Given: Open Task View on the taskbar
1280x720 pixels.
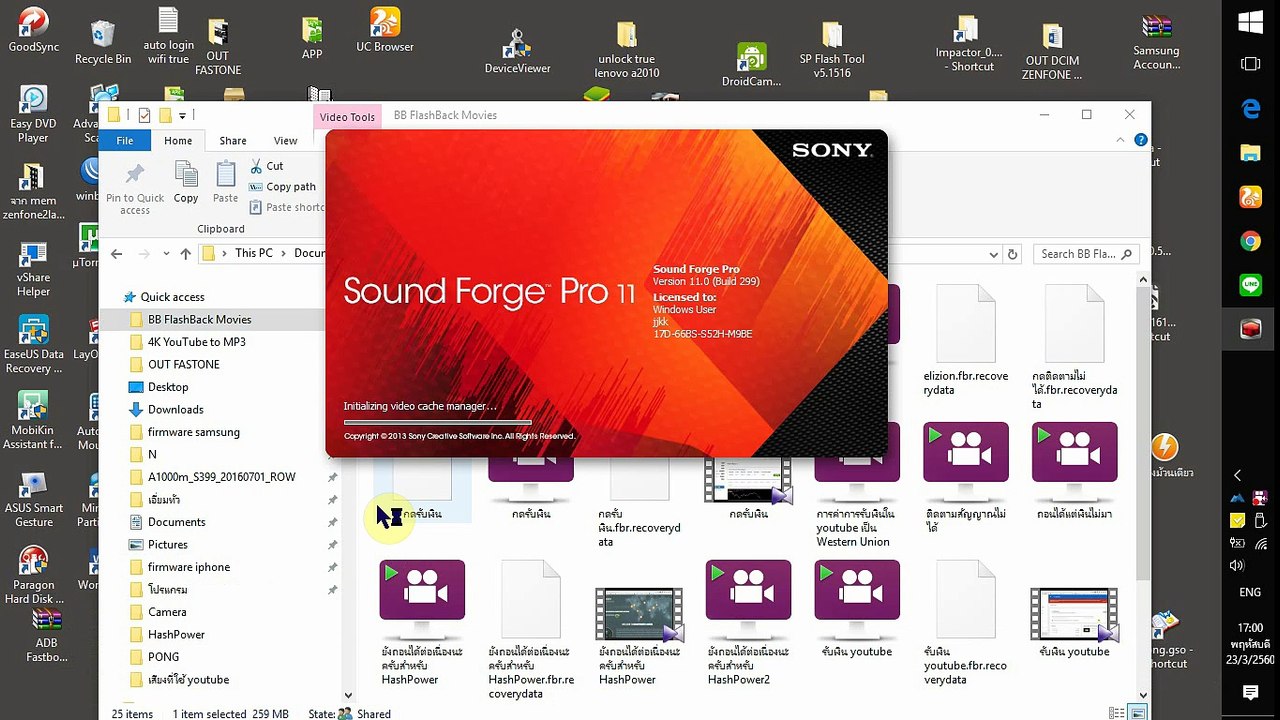Looking at the screenshot, I should (1250, 65).
